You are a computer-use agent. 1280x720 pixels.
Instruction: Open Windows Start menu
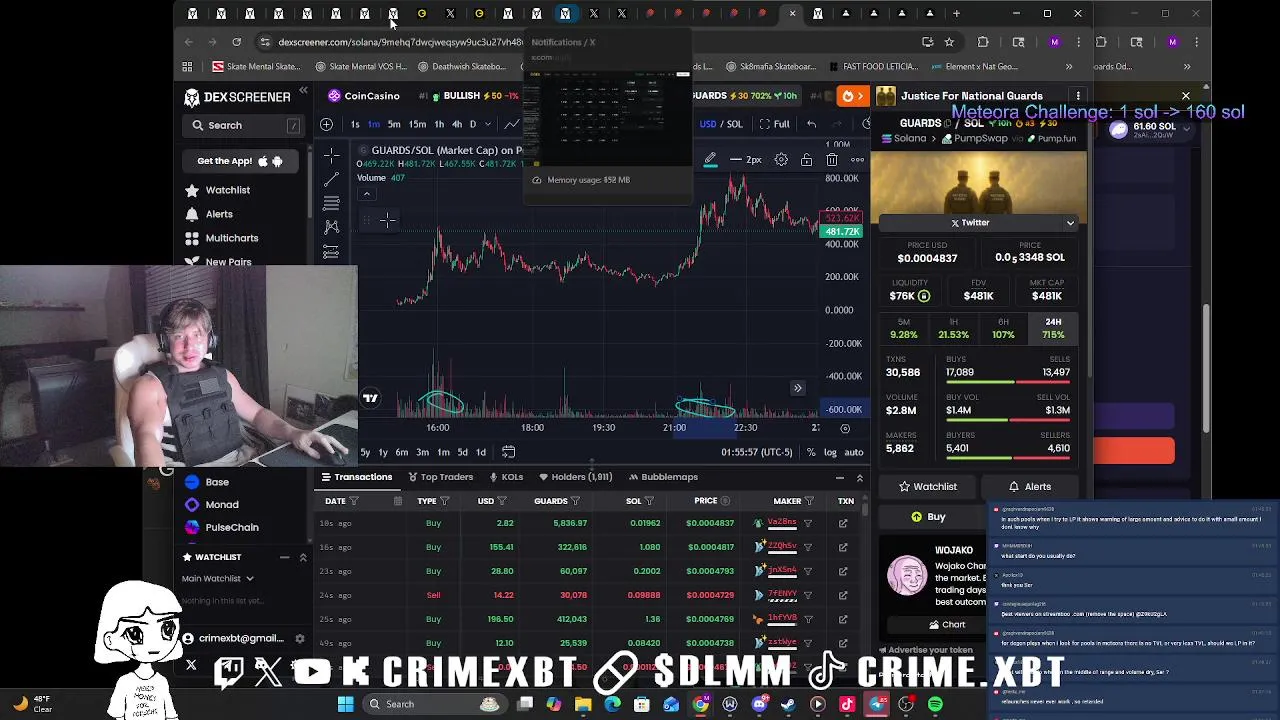[345, 704]
